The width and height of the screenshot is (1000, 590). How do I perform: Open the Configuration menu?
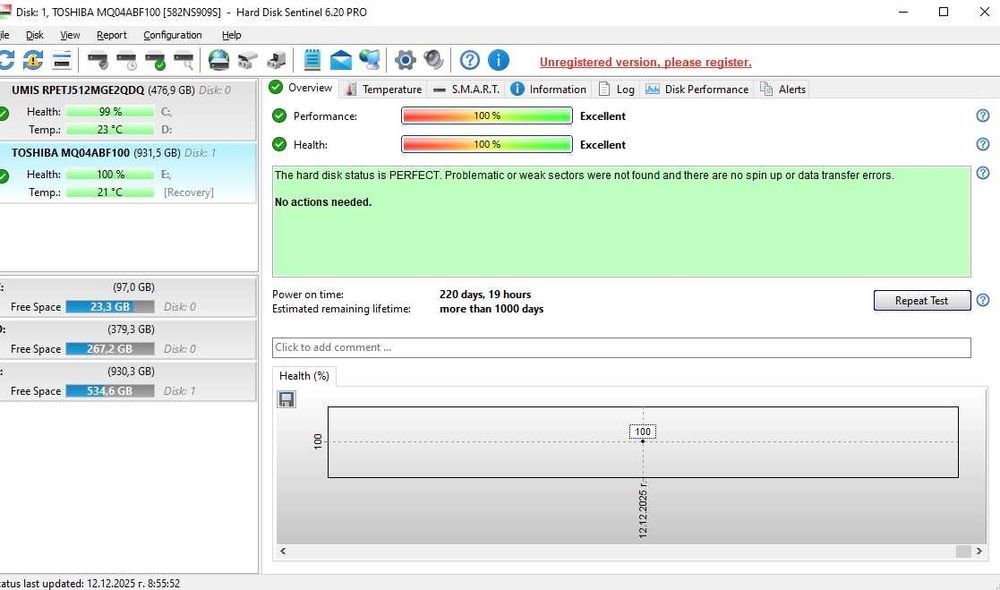172,35
